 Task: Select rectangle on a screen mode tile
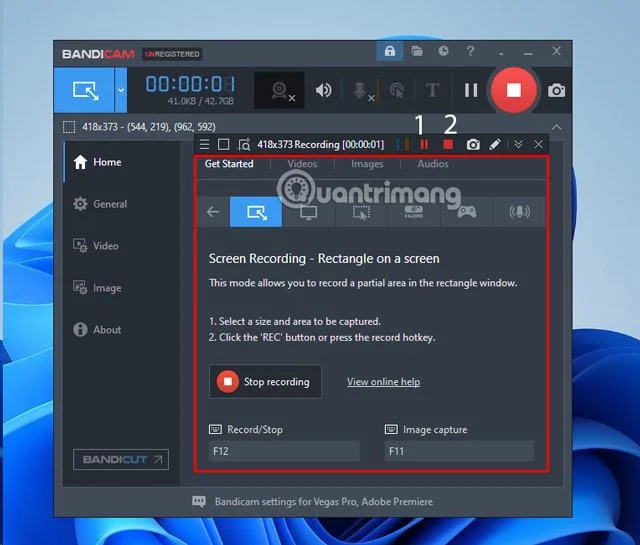tap(256, 212)
